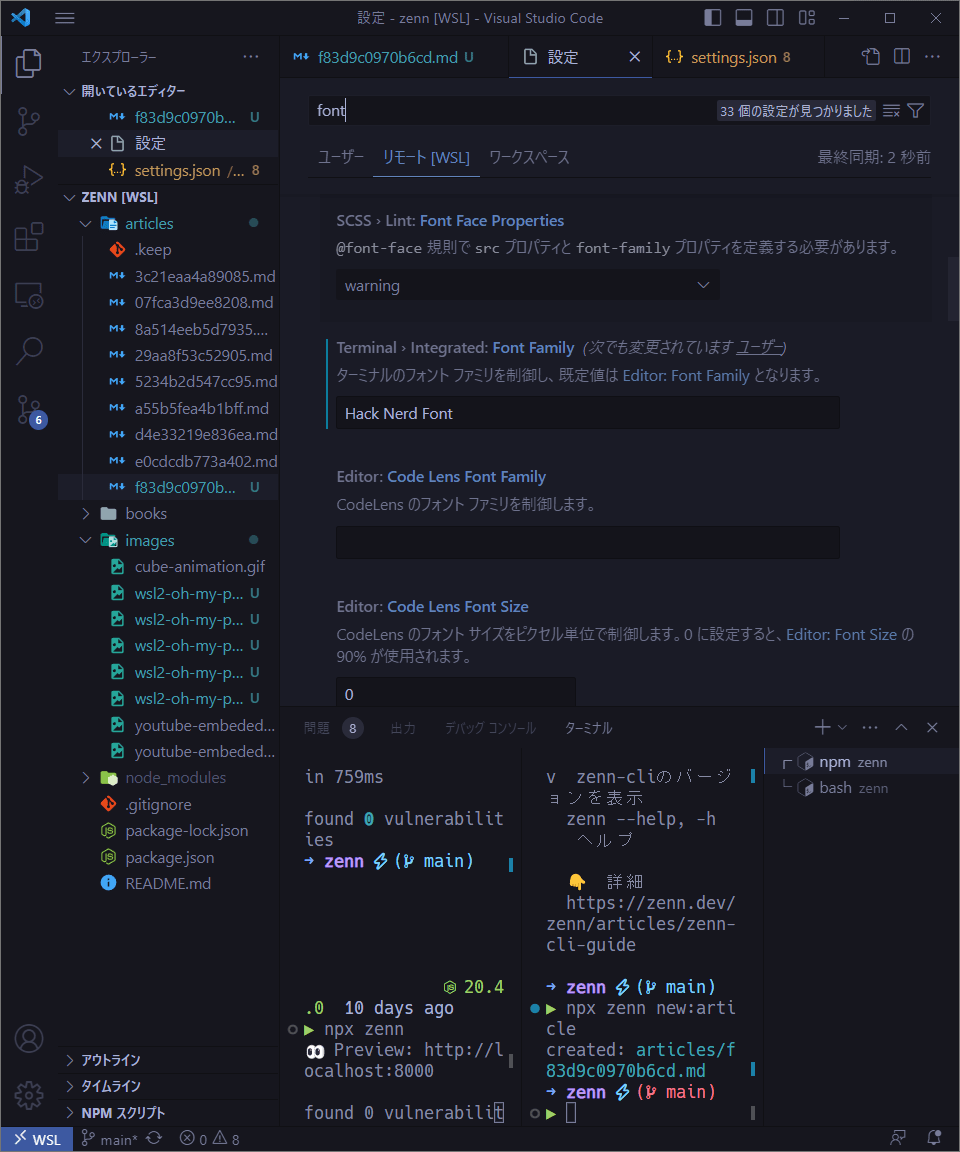Open Run and Debug view icon
Viewport: 960px width, 1152px height.
(x=29, y=179)
